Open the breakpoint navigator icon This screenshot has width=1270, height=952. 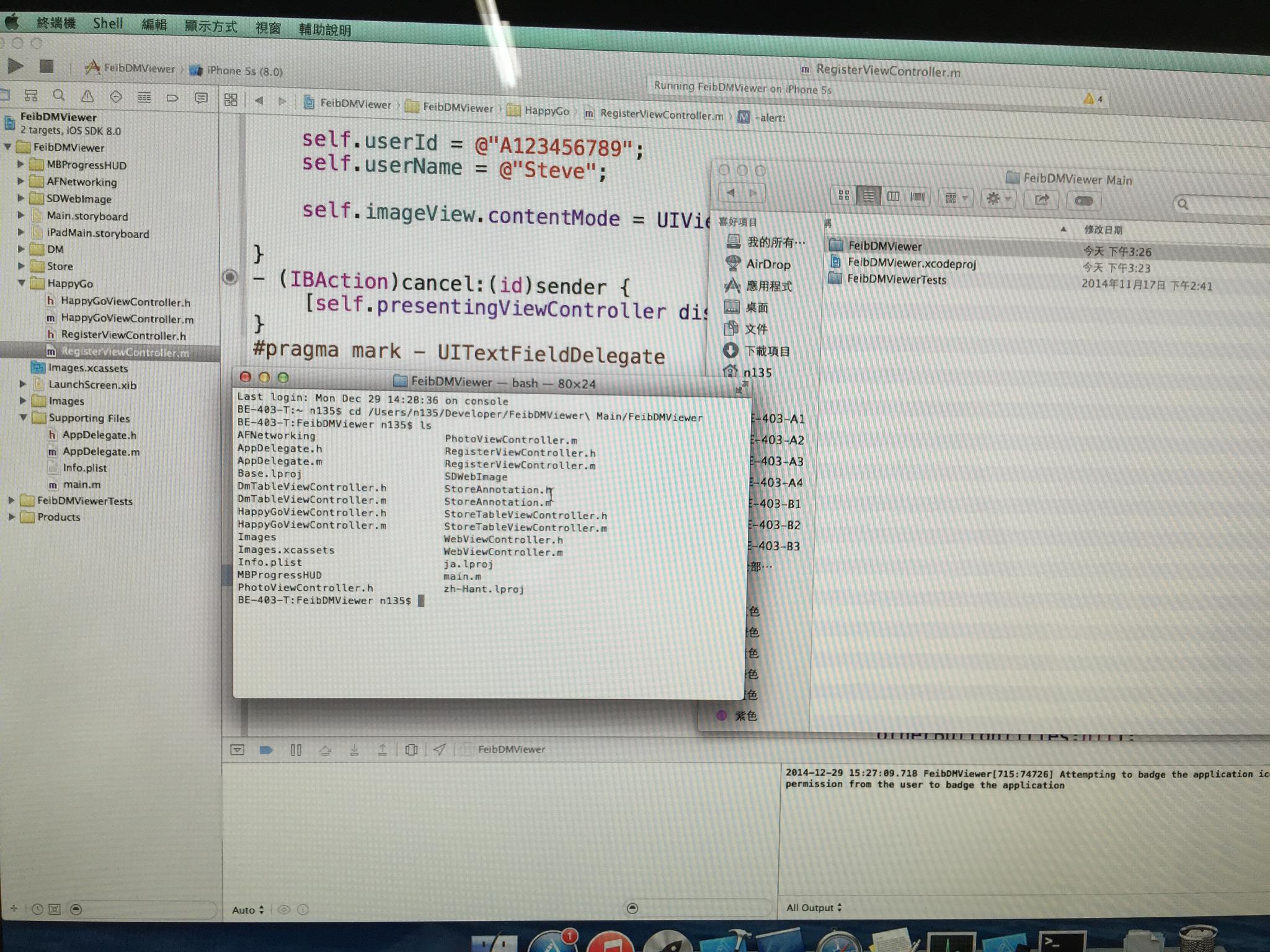(x=172, y=98)
